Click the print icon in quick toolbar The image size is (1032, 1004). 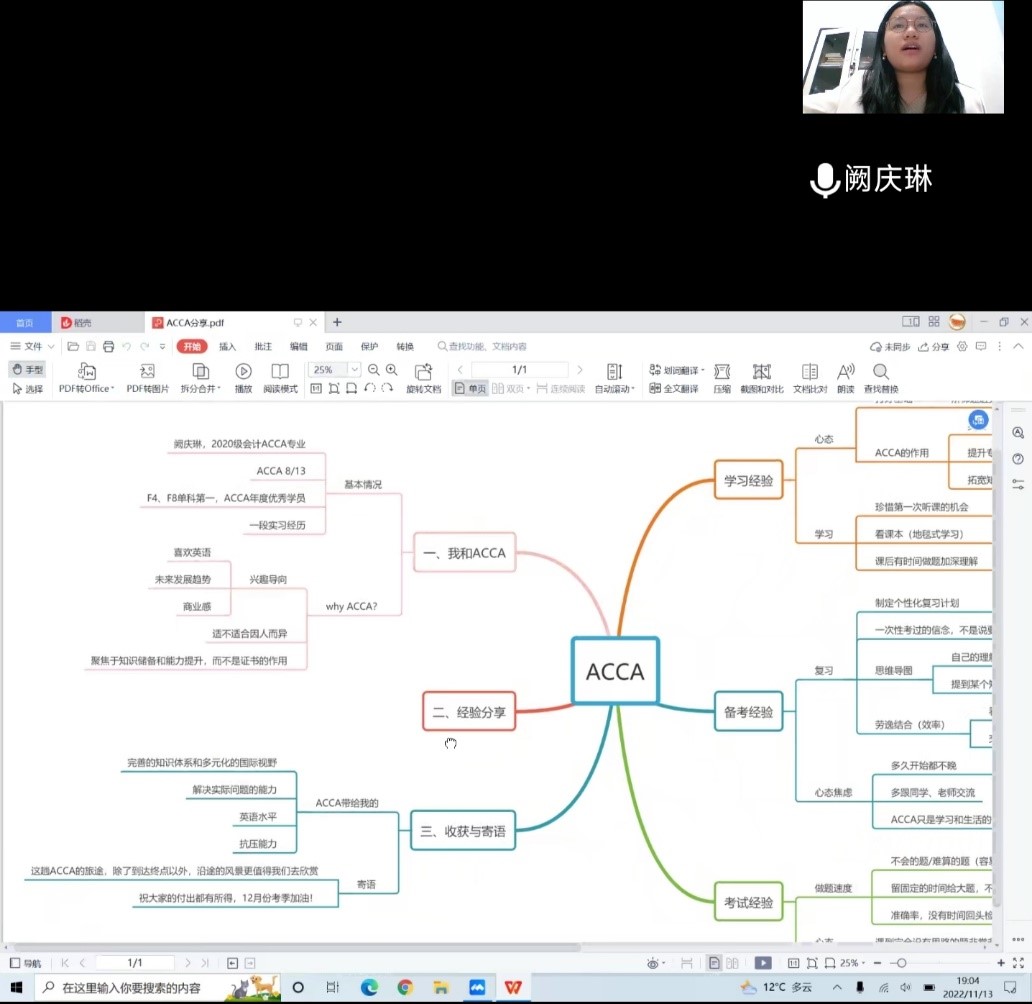[x=109, y=346]
